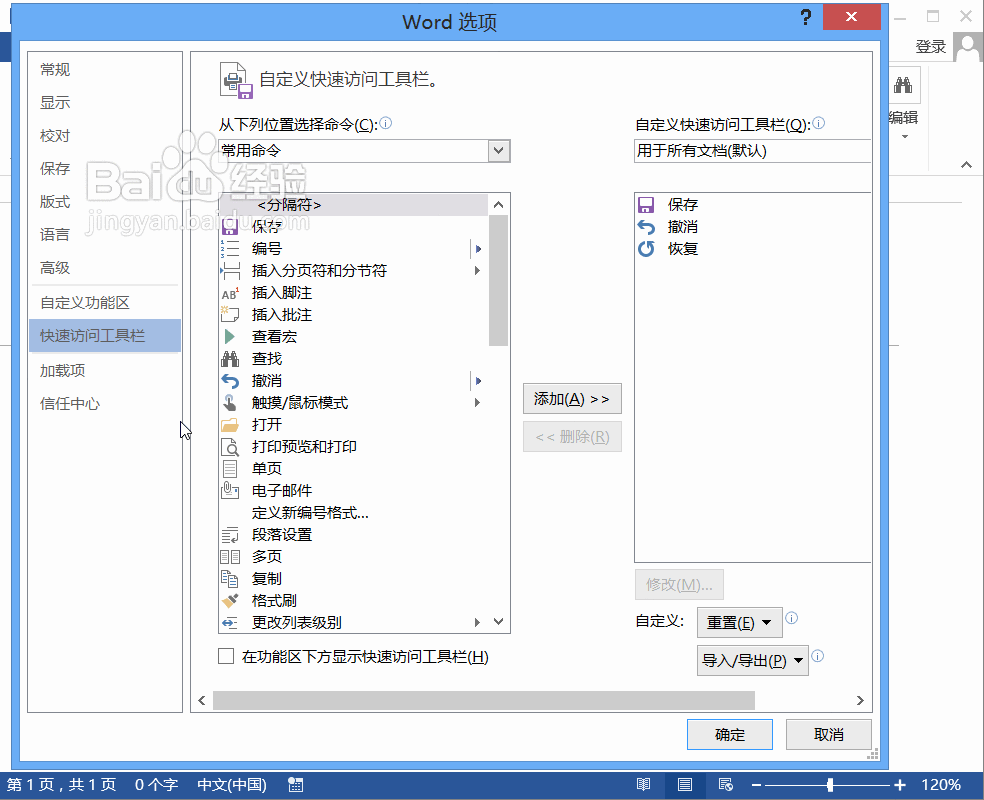
Task: Select the 保存 command icon in left list
Action: click(x=230, y=227)
